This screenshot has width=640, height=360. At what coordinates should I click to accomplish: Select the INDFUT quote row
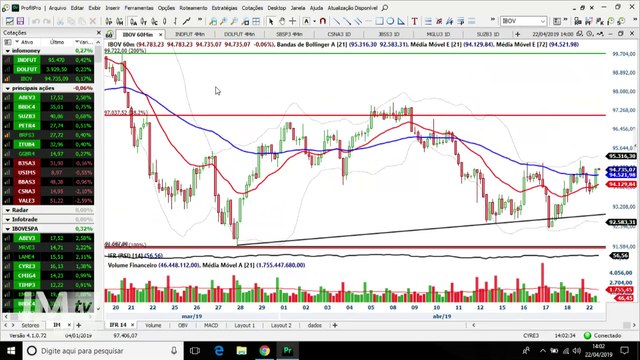tap(48, 60)
